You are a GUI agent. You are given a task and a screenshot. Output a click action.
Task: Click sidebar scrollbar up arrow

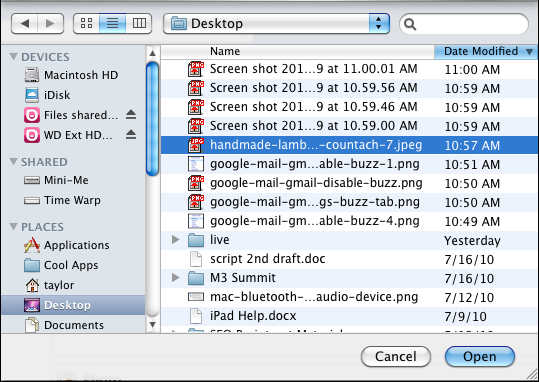click(153, 53)
